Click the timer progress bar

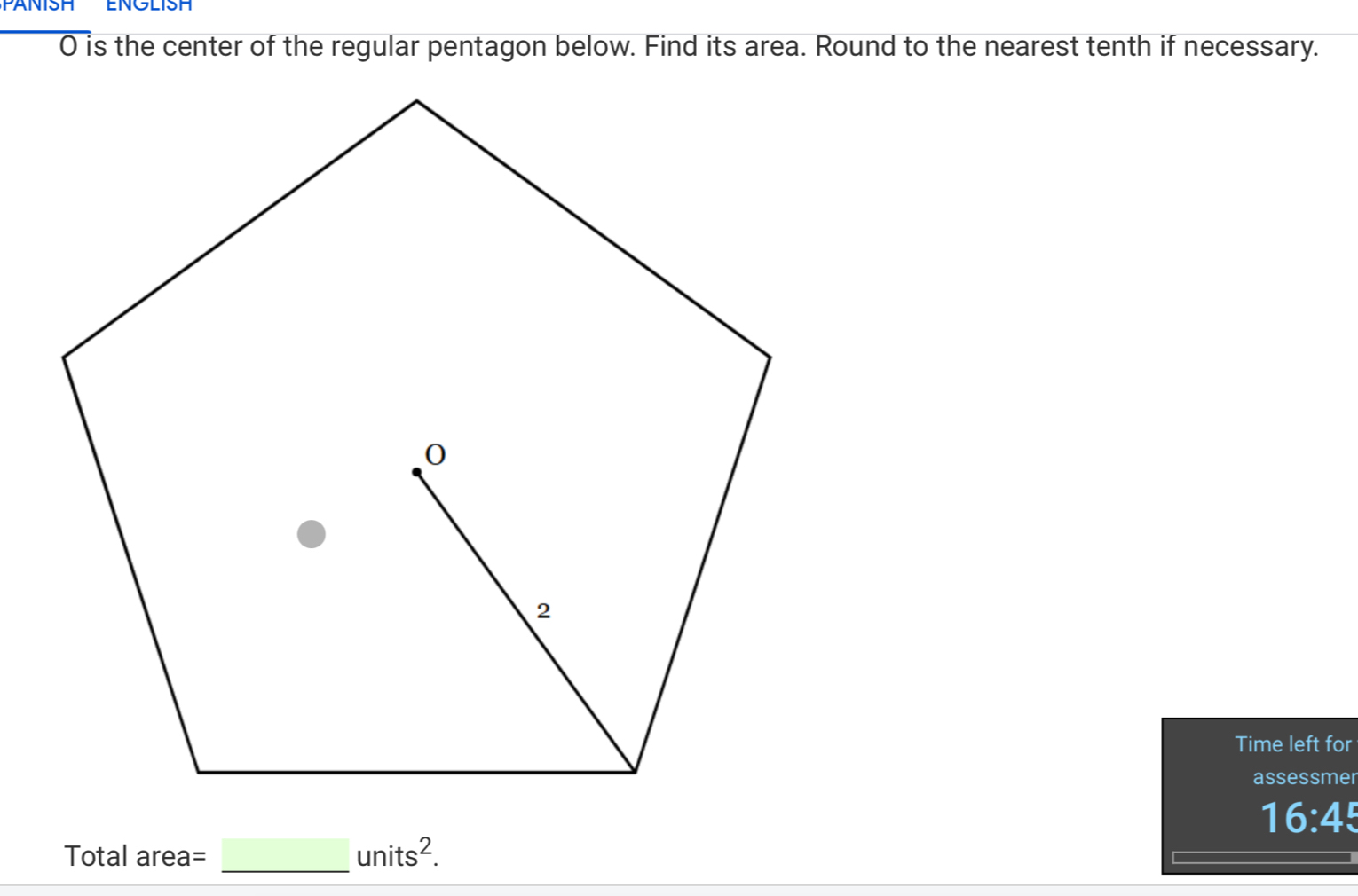click(x=1264, y=856)
